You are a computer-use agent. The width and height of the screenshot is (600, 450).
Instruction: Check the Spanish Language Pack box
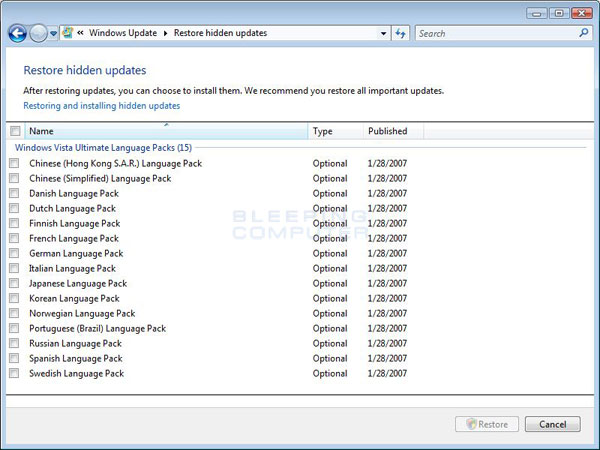pos(14,358)
